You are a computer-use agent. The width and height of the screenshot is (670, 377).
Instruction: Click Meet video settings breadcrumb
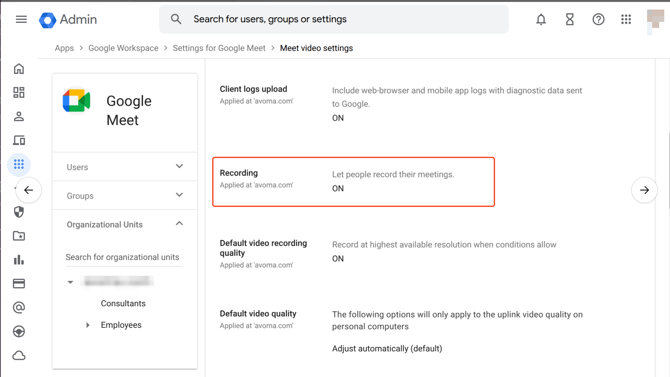(x=316, y=48)
